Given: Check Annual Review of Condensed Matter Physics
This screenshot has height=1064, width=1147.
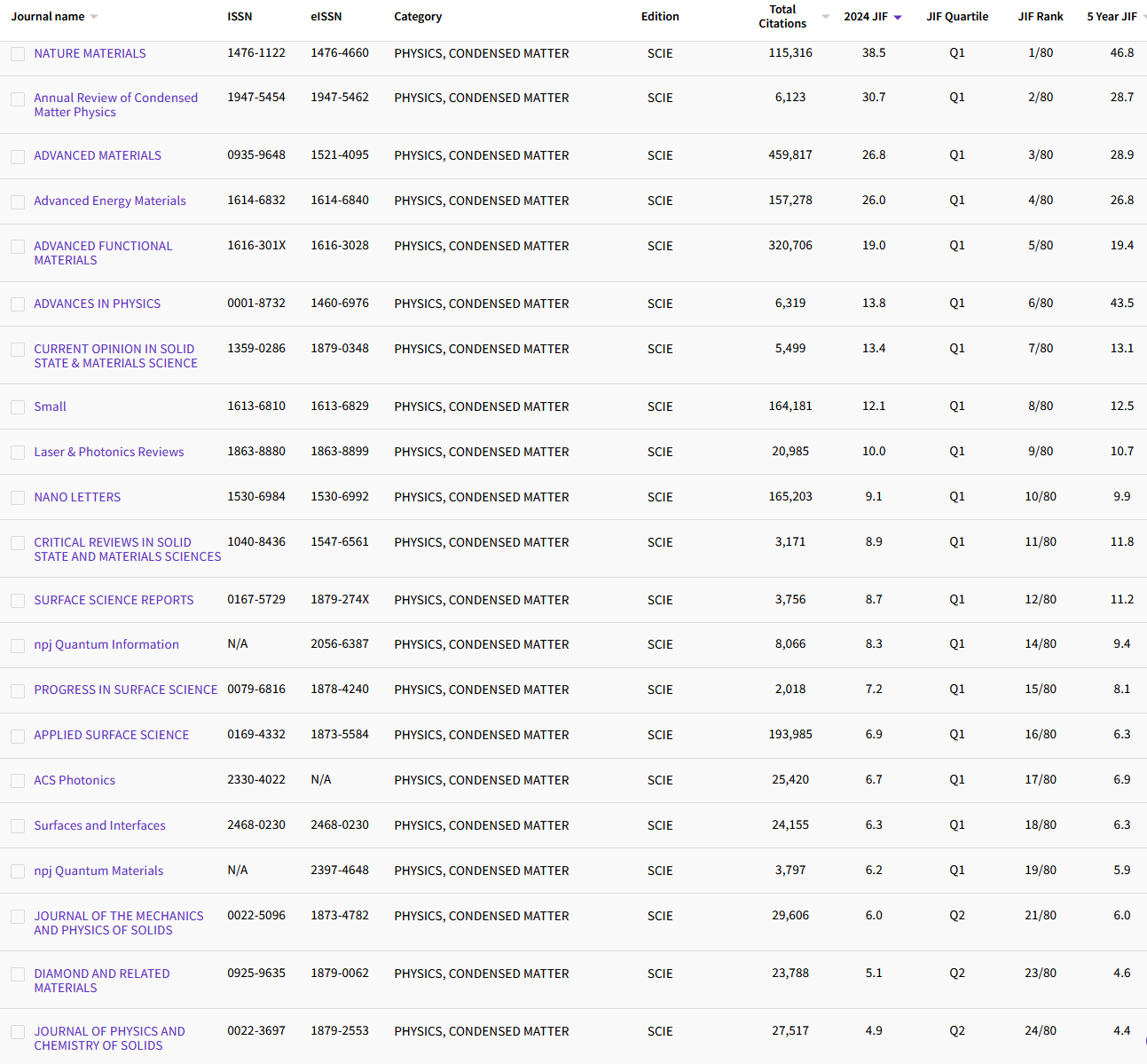Looking at the screenshot, I should pyautogui.click(x=18, y=99).
